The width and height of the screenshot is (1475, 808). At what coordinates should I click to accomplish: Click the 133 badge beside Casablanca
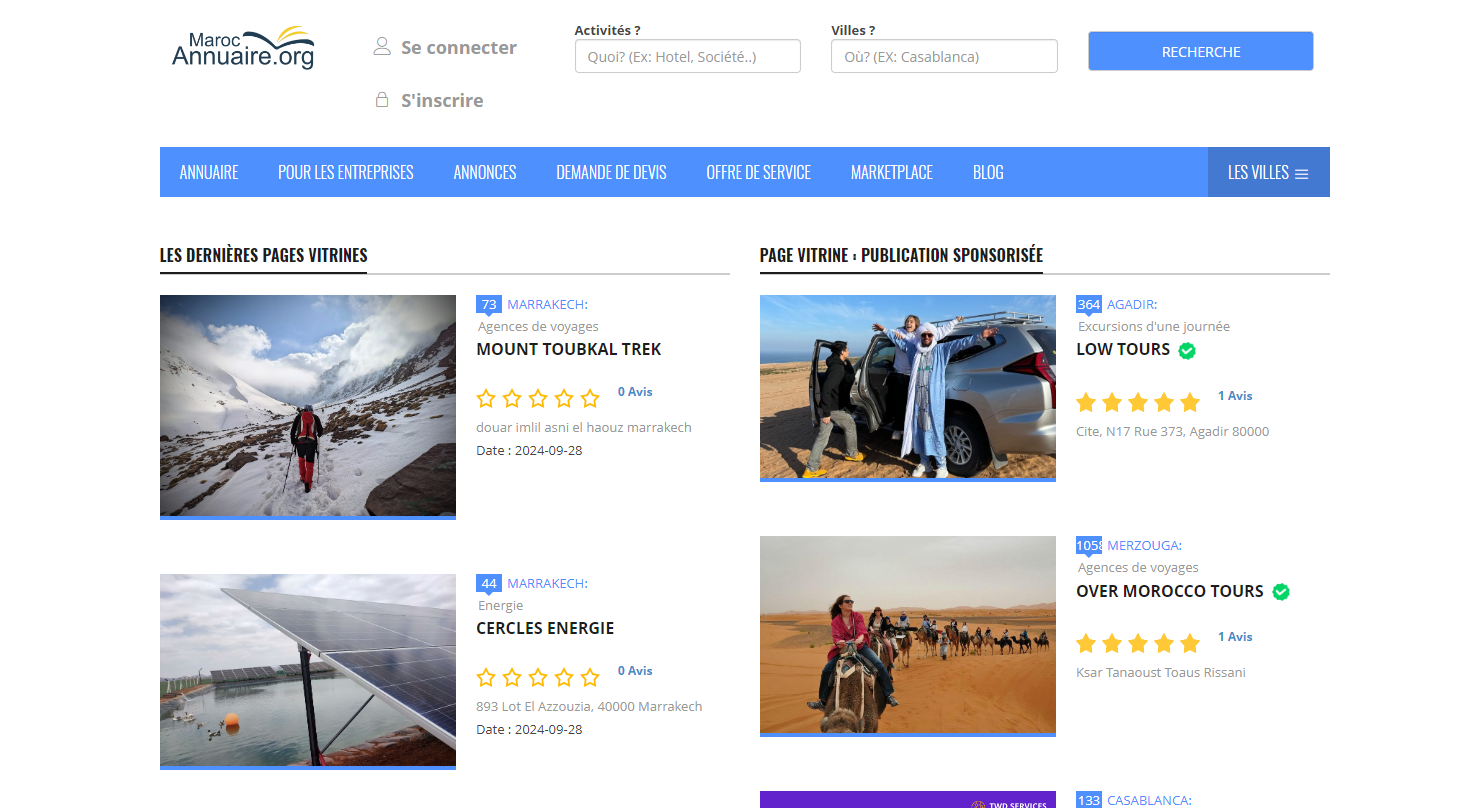[1089, 800]
